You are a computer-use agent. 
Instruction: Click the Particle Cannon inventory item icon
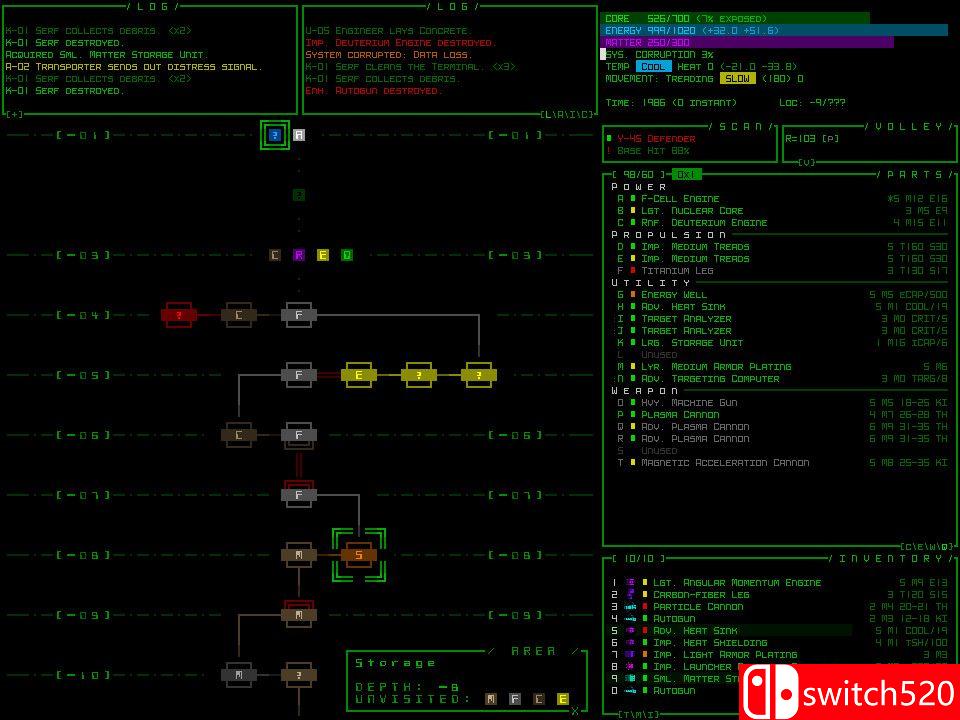pyautogui.click(x=630, y=606)
